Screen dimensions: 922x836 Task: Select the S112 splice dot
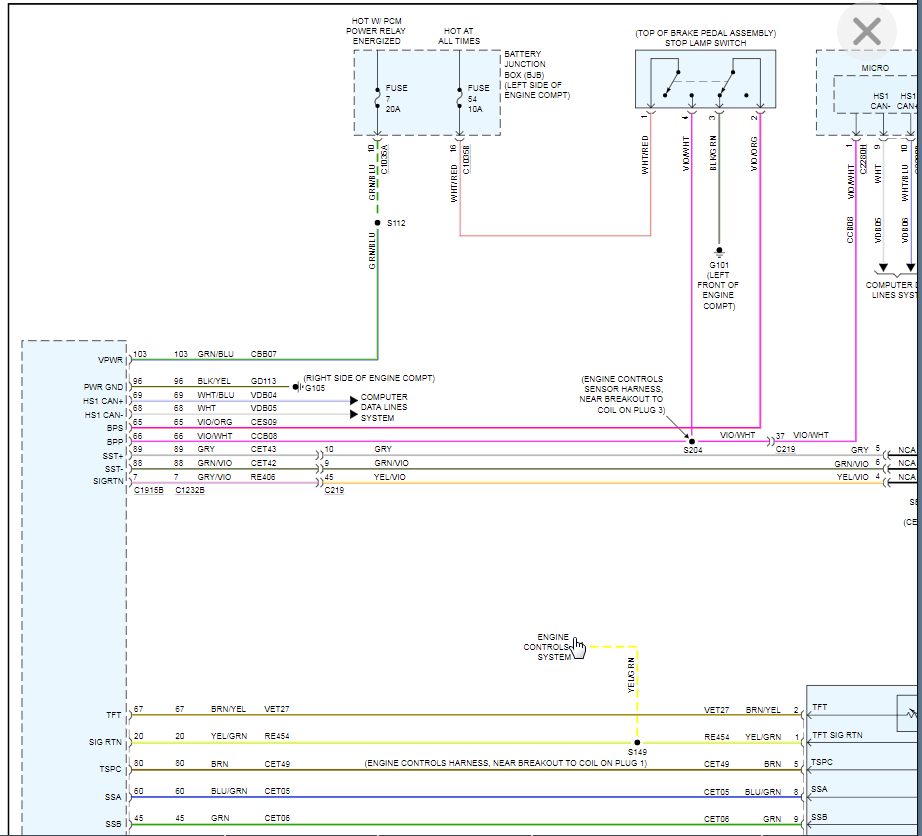tap(377, 223)
